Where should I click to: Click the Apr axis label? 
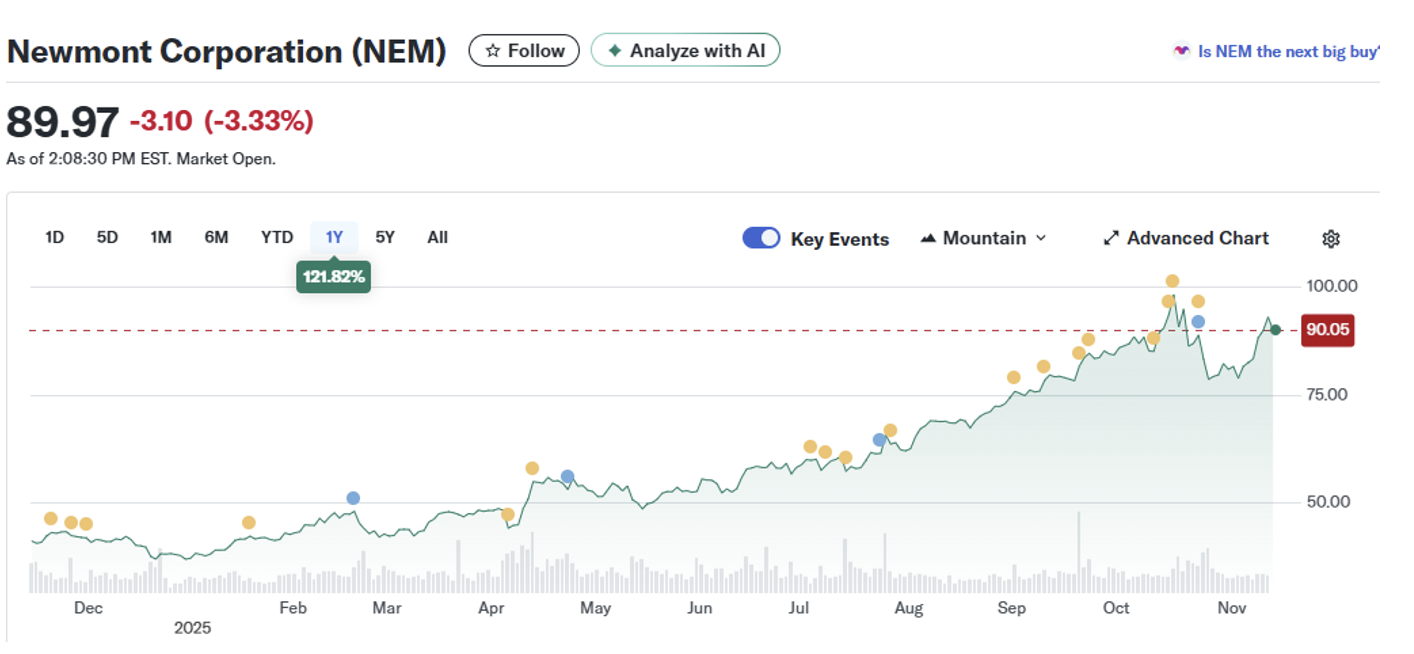[x=491, y=608]
